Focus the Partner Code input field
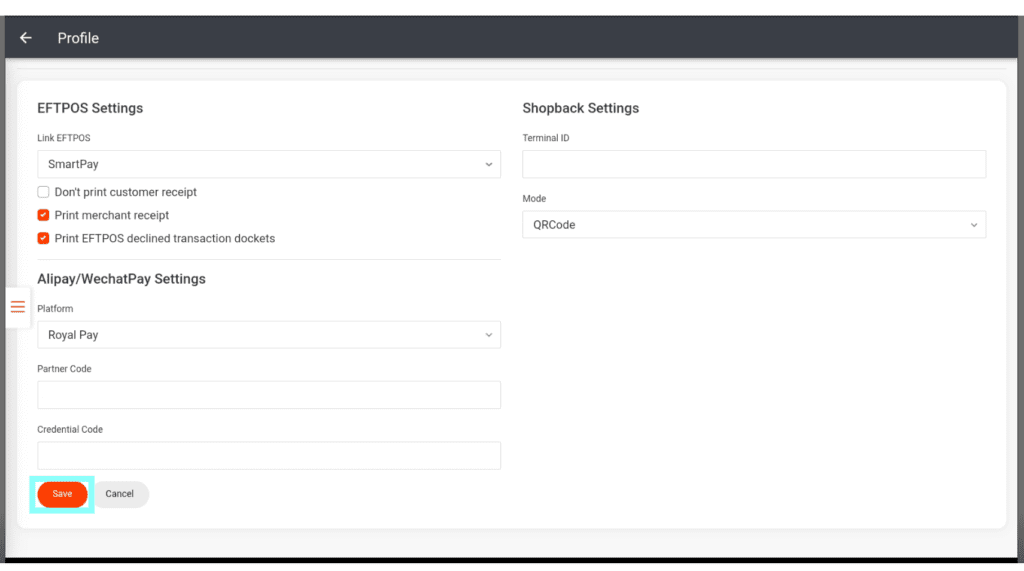1024x571 pixels. pyautogui.click(x=268, y=395)
